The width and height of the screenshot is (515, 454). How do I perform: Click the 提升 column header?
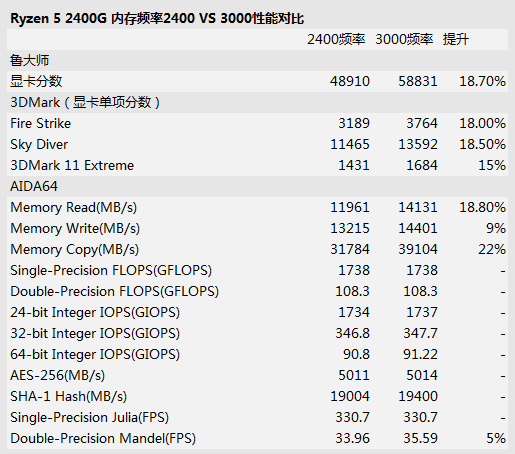(x=456, y=39)
